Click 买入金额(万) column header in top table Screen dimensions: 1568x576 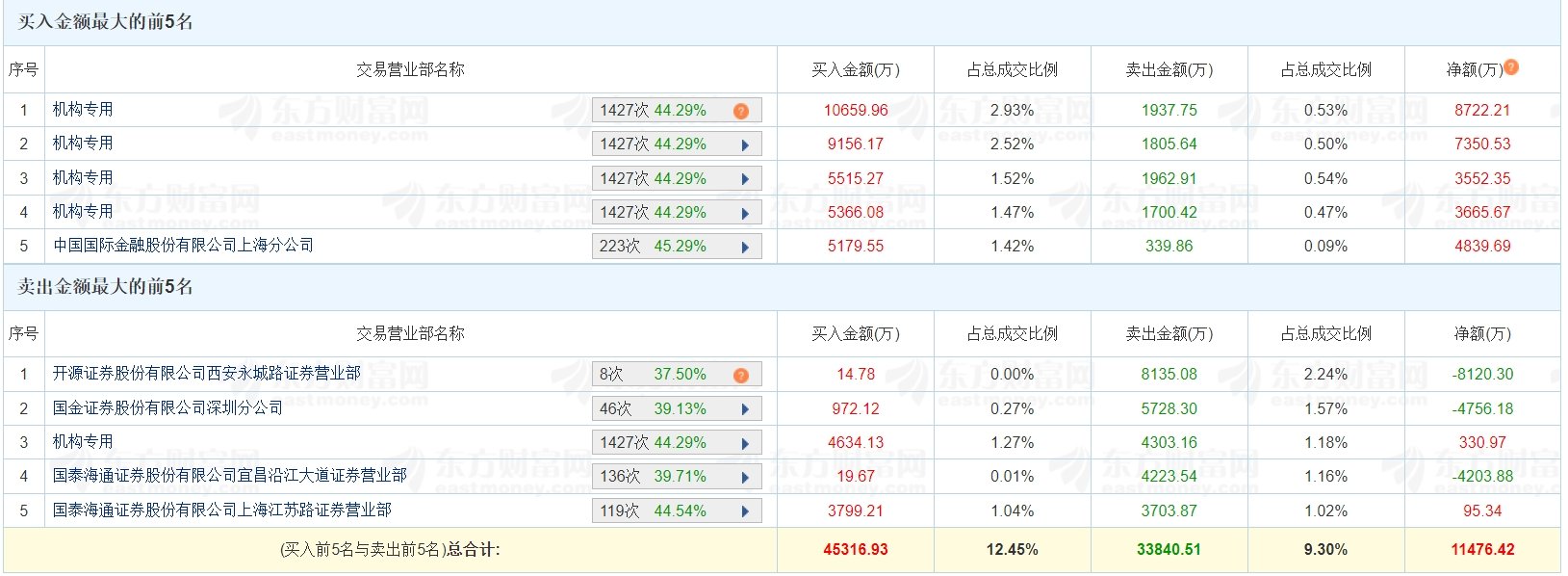point(855,69)
